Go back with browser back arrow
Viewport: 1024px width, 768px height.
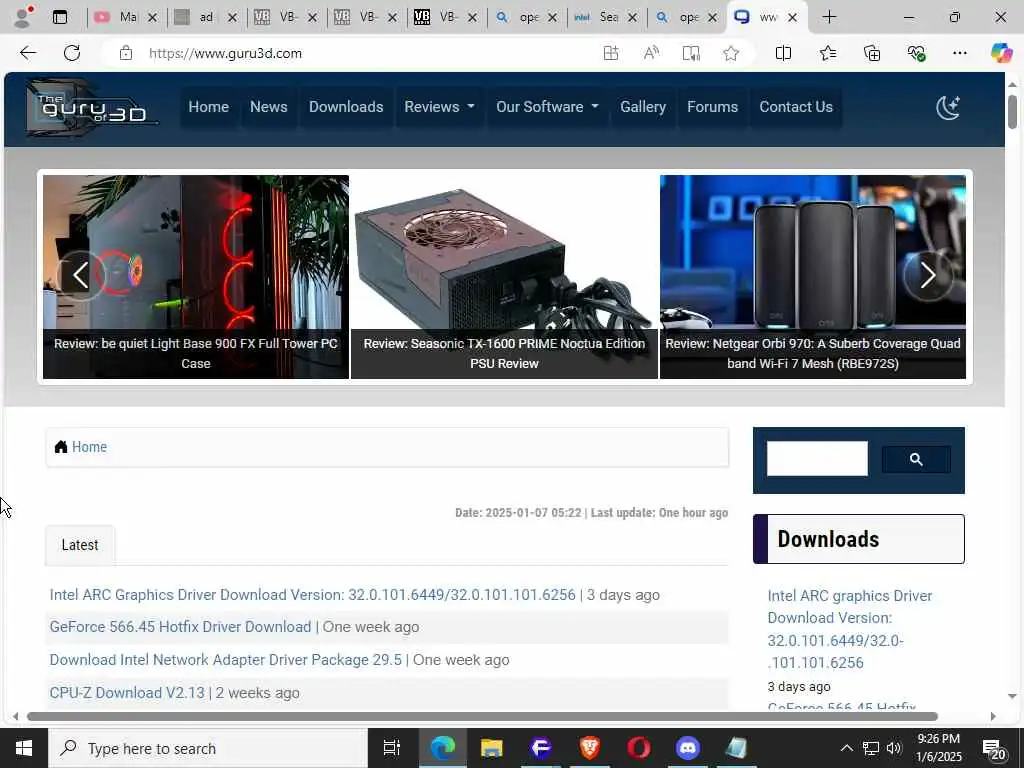click(x=28, y=53)
